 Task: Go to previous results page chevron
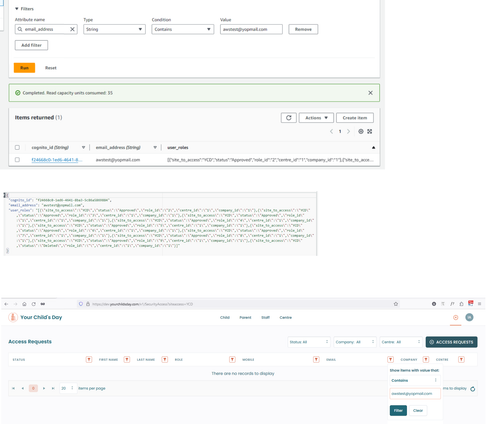point(331,131)
